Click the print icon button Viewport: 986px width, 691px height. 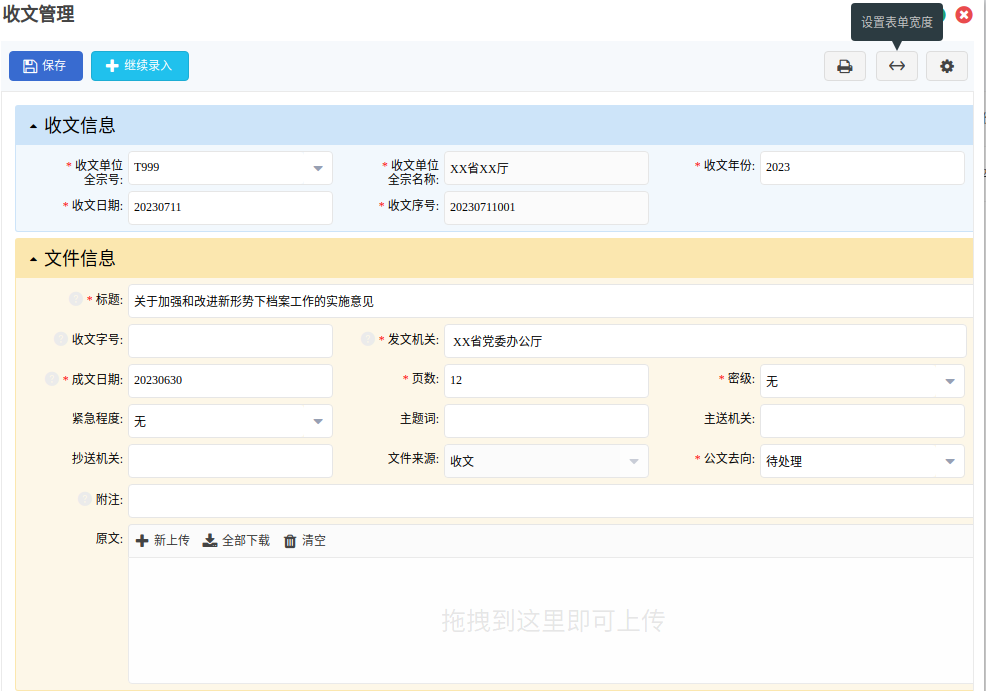pos(845,66)
